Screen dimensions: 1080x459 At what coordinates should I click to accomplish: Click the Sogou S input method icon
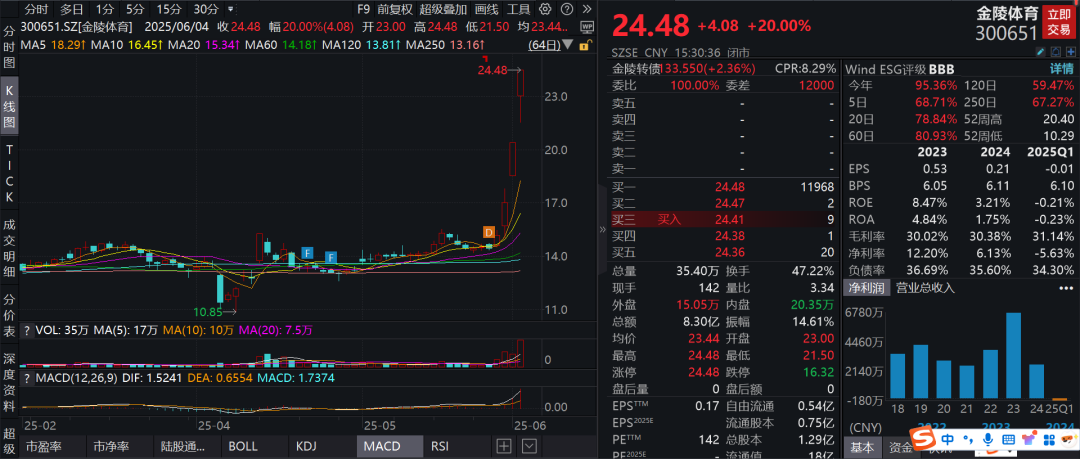pos(921,438)
